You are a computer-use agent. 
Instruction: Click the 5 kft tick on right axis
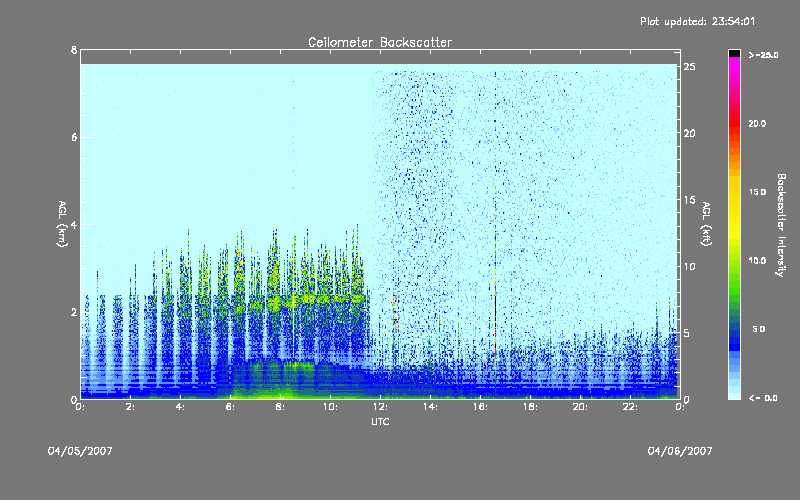[x=687, y=333]
